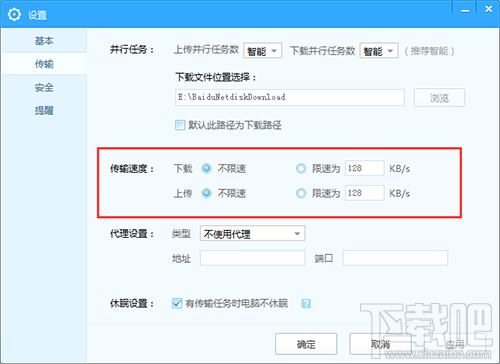Close the settings window
Image resolution: width=500 pixels, height=364 pixels.
tap(488, 9)
